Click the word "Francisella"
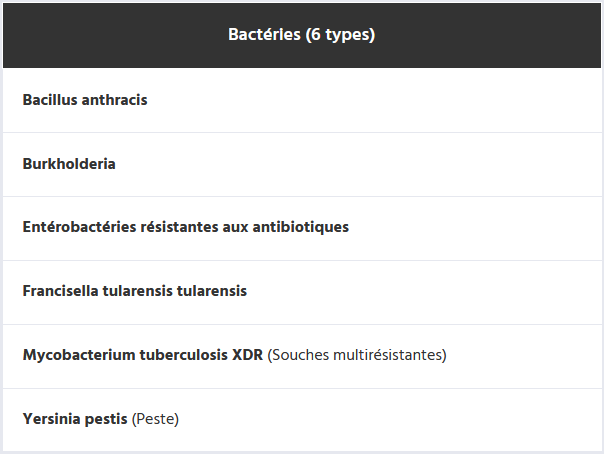Image resolution: width=604 pixels, height=454 pixels. tap(62, 291)
